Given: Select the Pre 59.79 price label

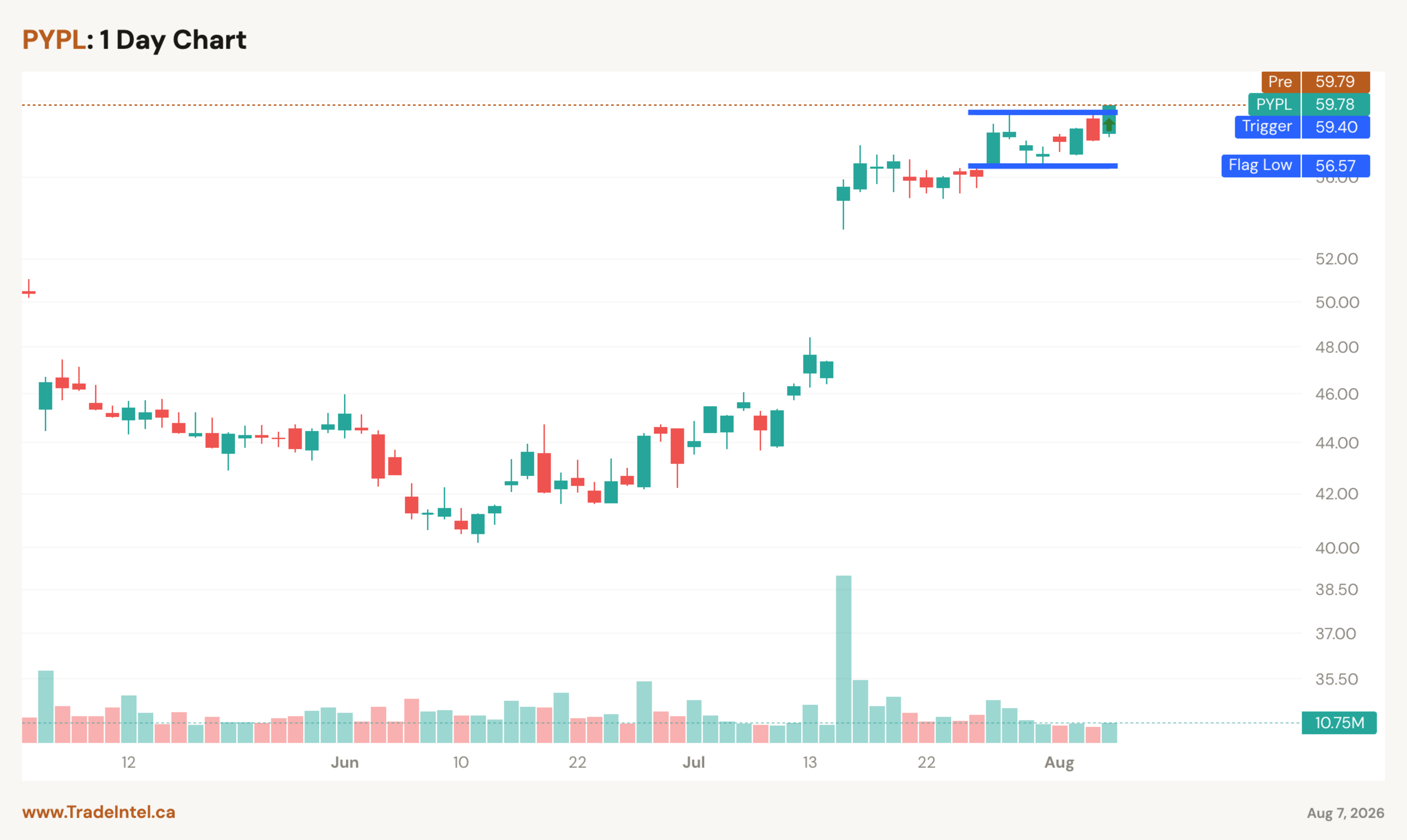Looking at the screenshot, I should [1315, 82].
